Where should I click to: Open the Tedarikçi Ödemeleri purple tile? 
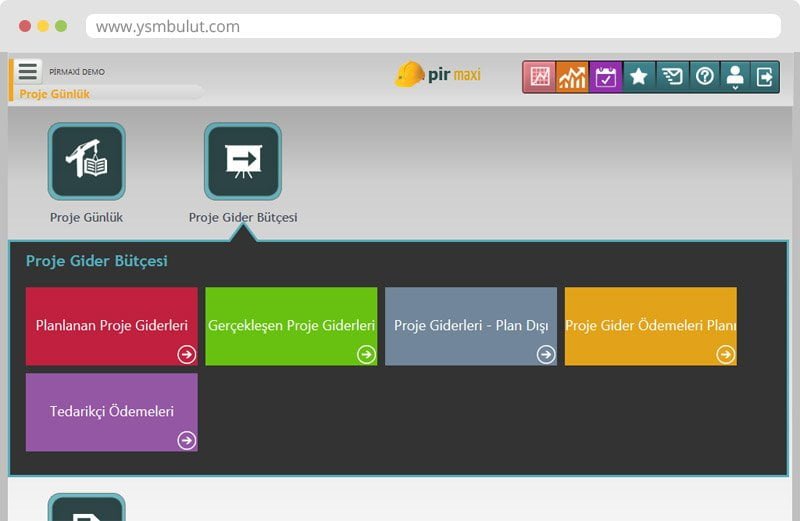click(112, 412)
